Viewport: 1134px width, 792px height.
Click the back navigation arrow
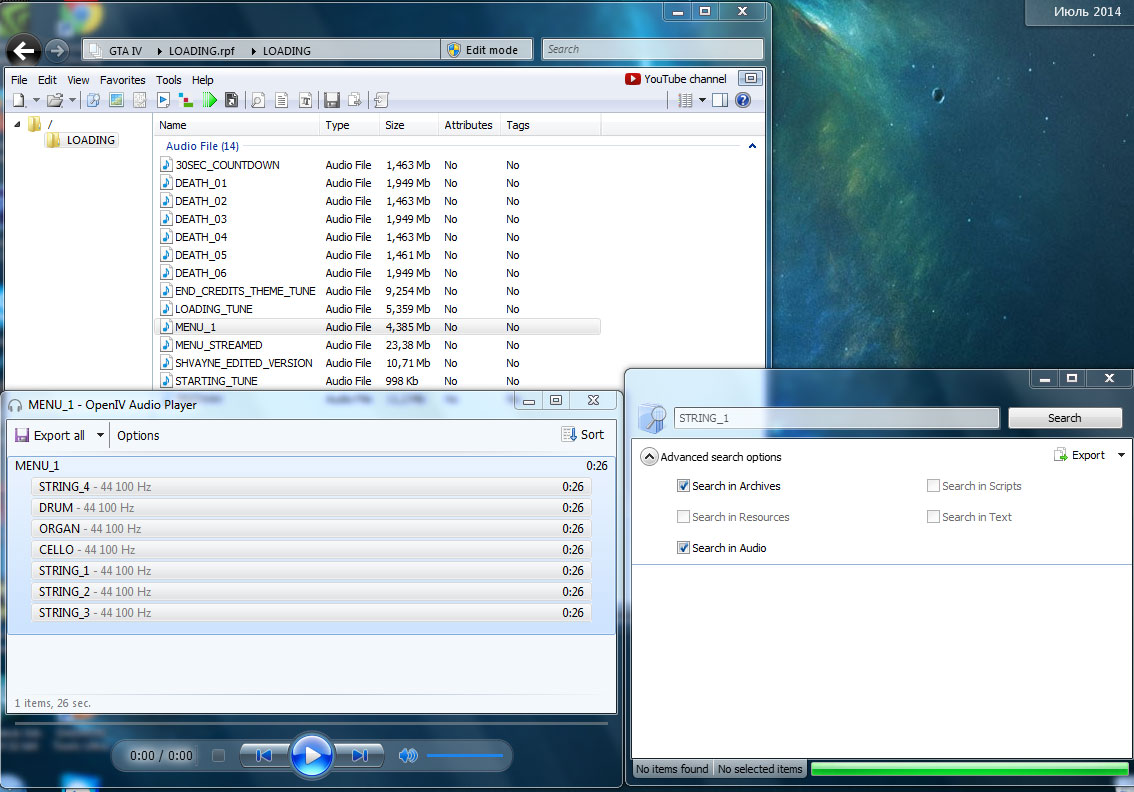(x=24, y=50)
